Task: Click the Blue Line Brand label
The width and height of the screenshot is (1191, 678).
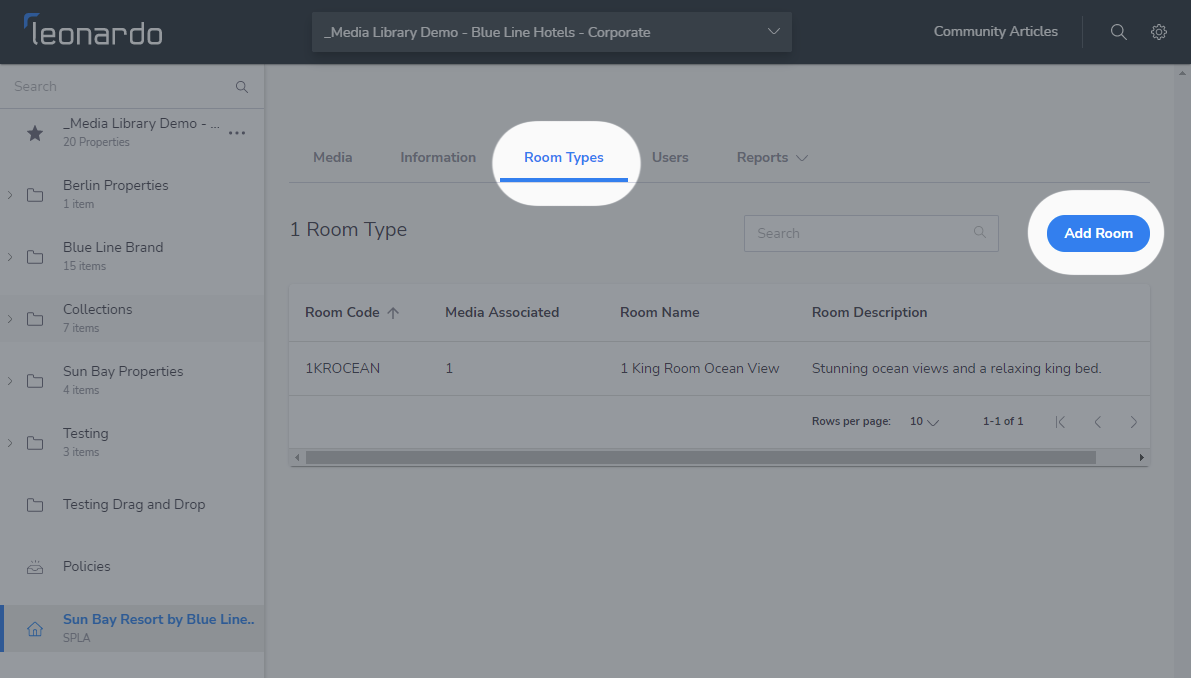Action: click(x=113, y=248)
